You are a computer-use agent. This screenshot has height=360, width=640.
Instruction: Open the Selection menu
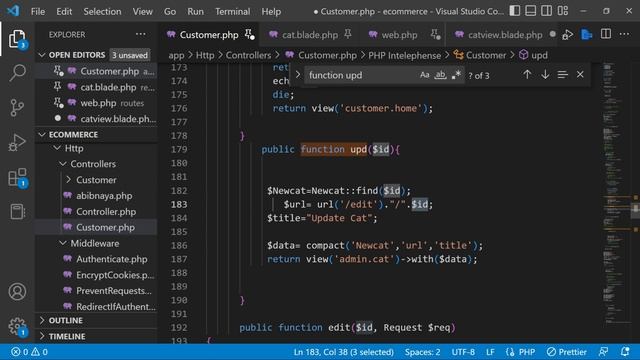pos(102,11)
